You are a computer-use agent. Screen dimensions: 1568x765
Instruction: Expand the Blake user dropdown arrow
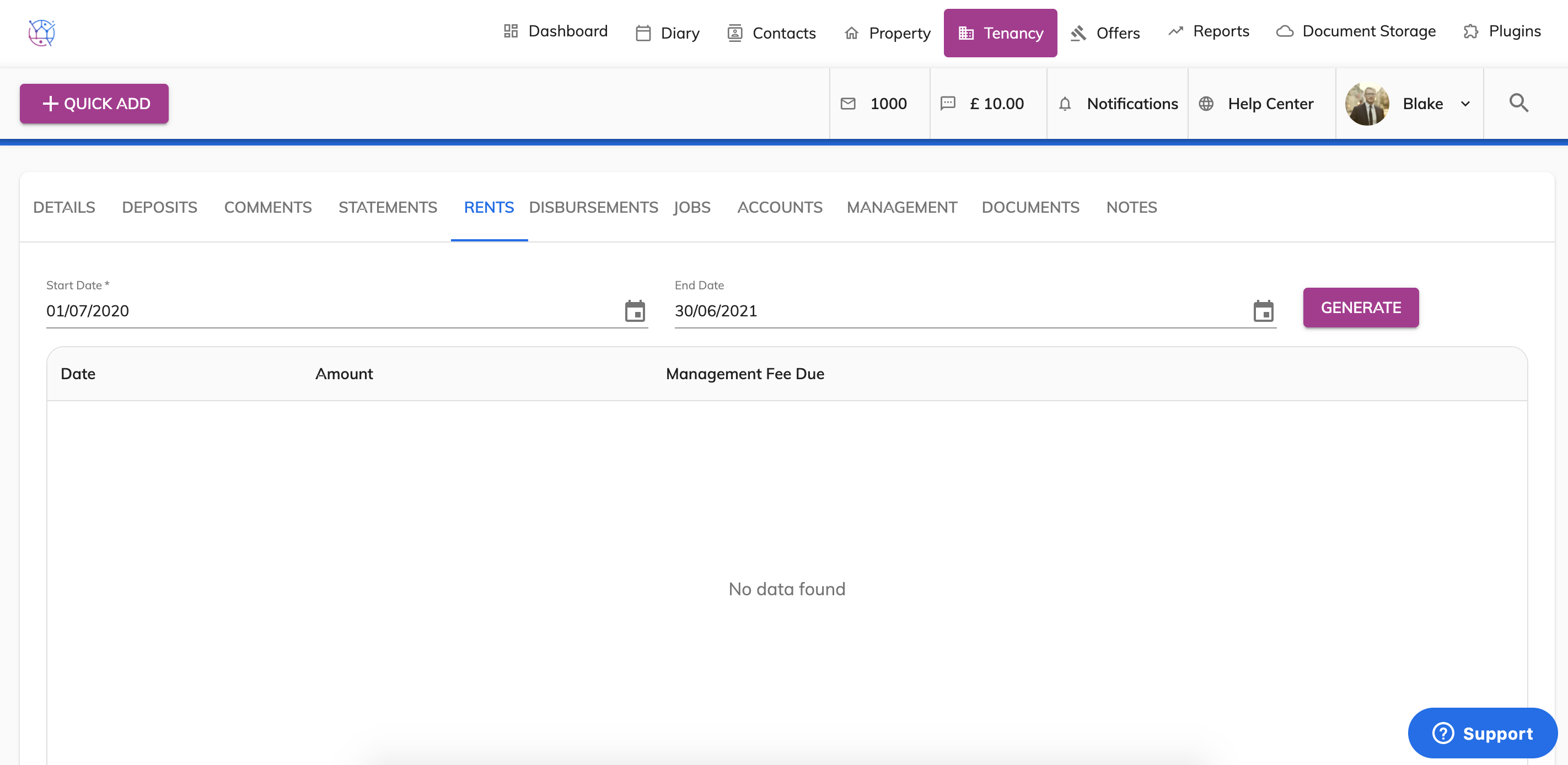[1466, 104]
